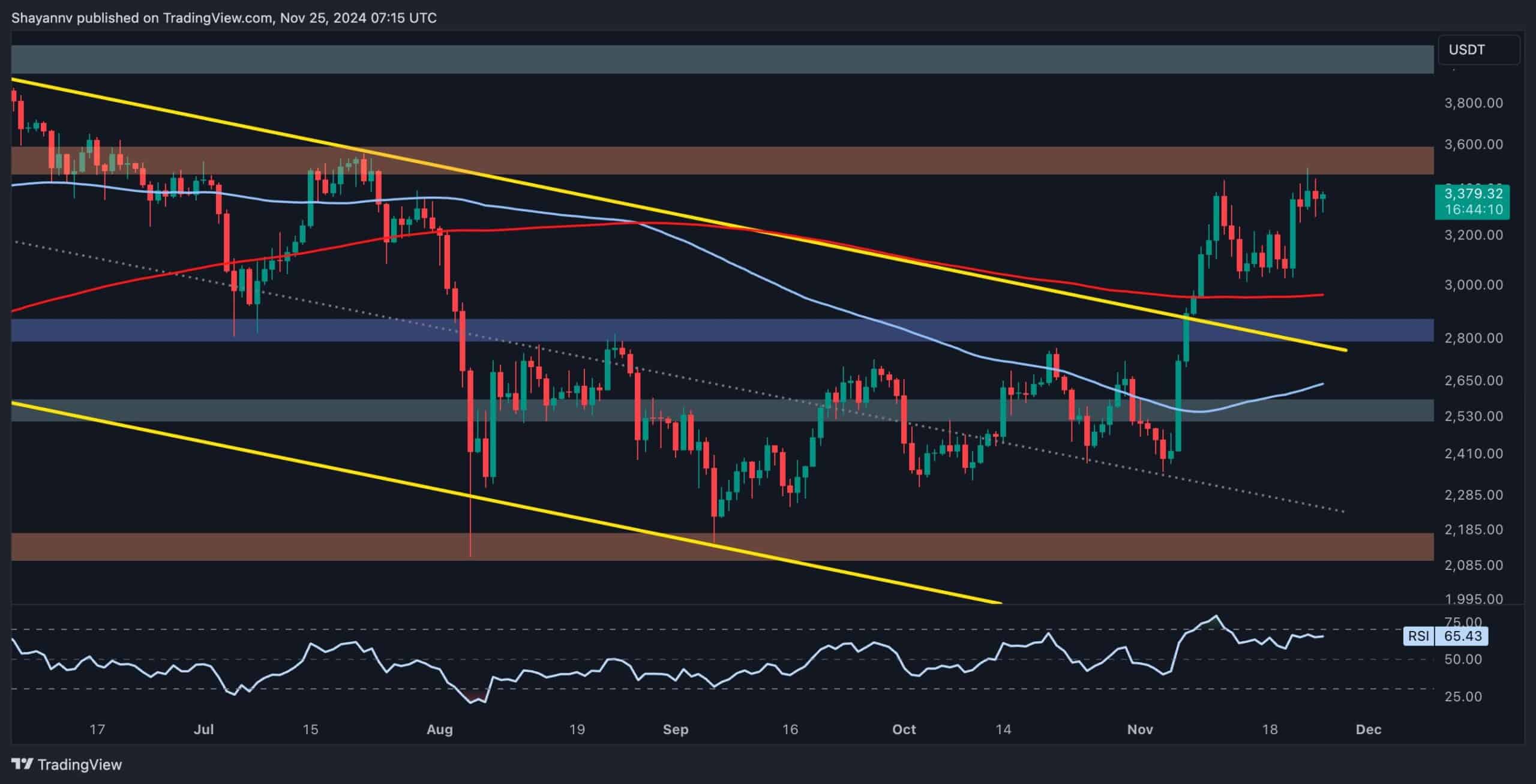Click the 2,085.00 price axis label

point(1473,566)
